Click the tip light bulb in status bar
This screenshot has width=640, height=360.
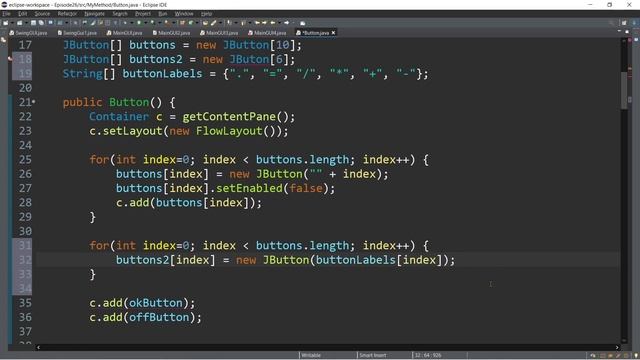pos(636,356)
